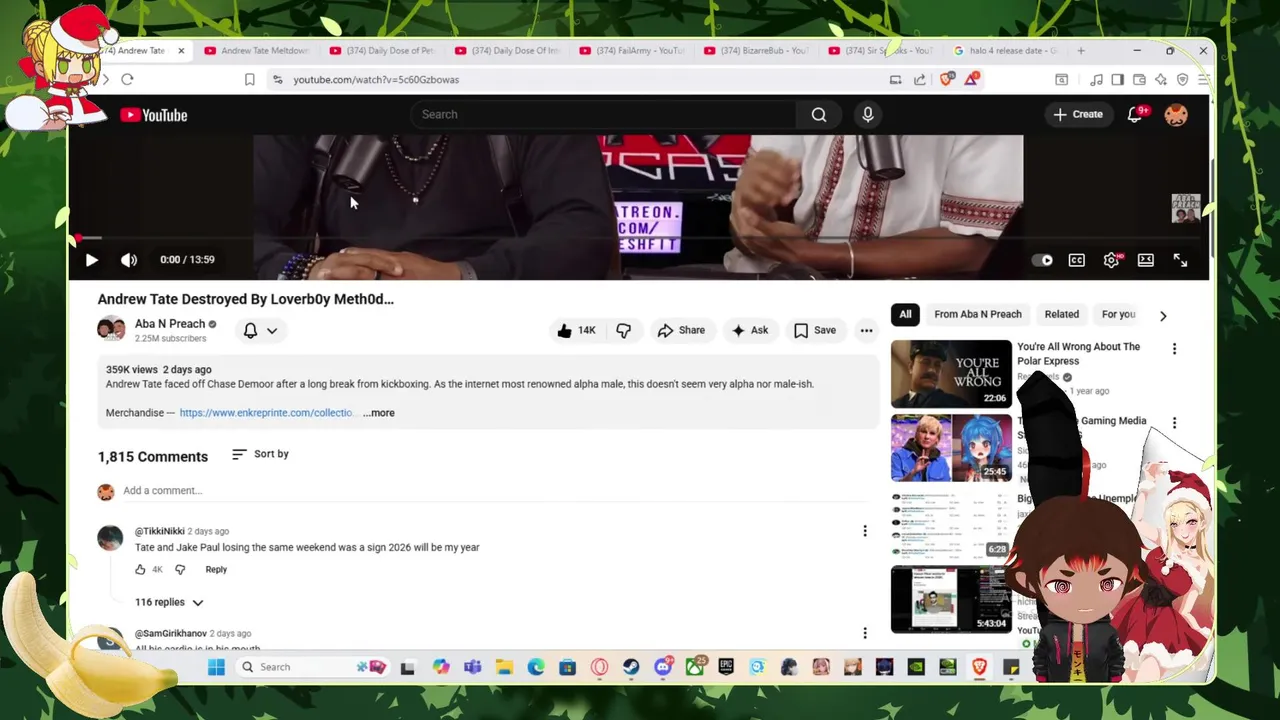Screen dimensions: 1280x720
Task: Open options for the Gaming Media video
Action: pyautogui.click(x=1174, y=423)
